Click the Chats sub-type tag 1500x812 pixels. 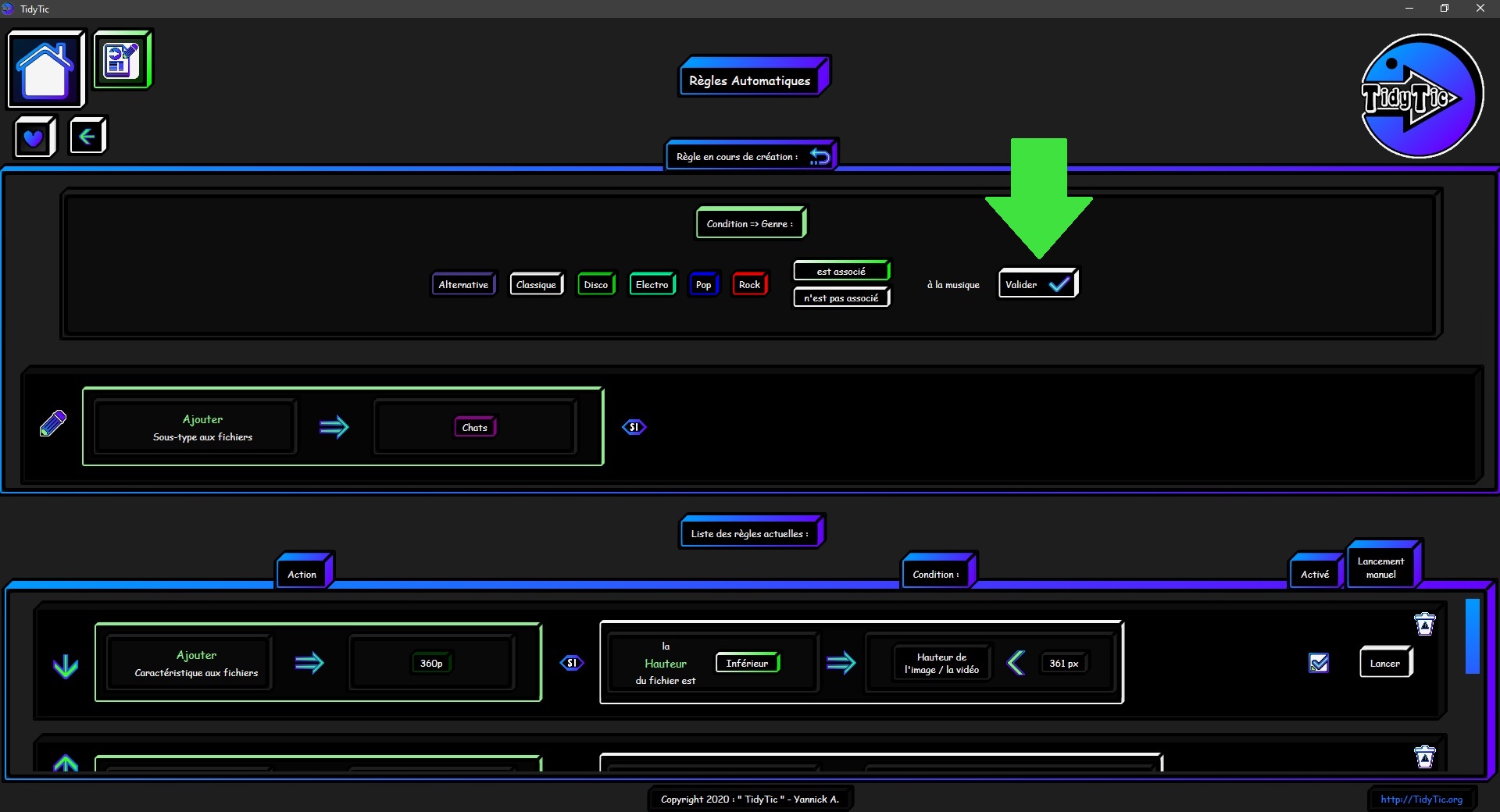(475, 427)
